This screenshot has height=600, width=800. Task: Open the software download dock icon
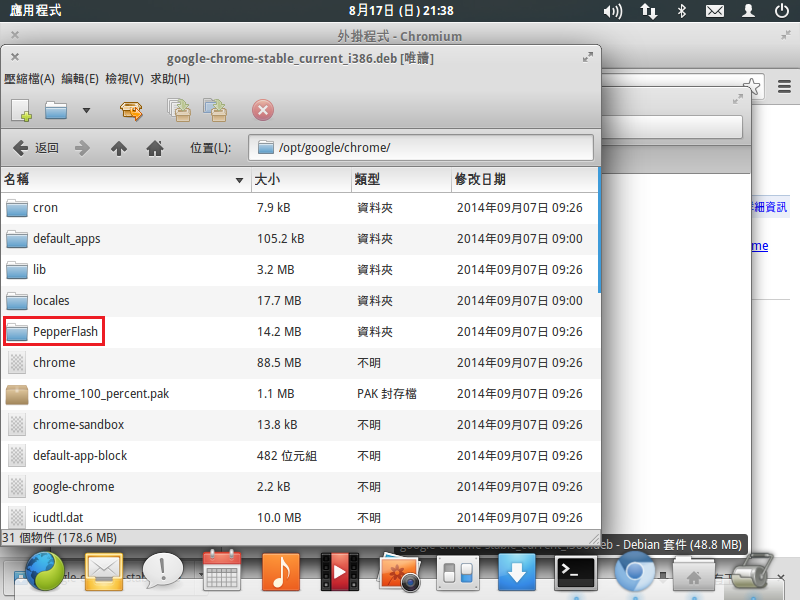517,572
